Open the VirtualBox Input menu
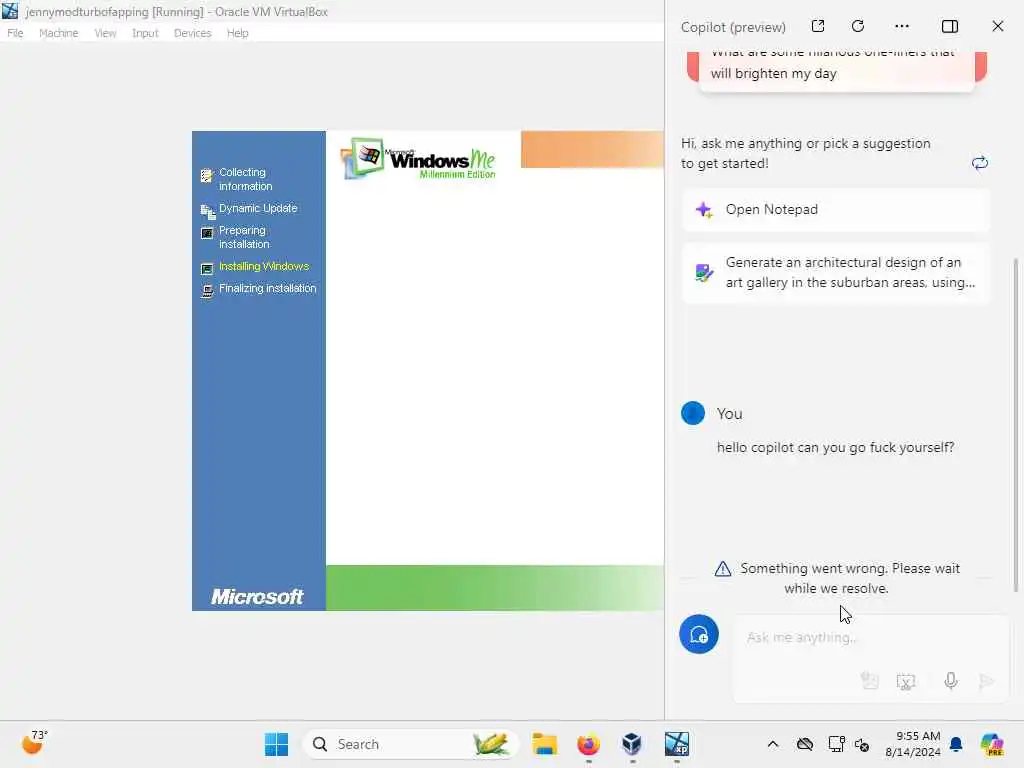This screenshot has height=768, width=1024. coord(145,33)
